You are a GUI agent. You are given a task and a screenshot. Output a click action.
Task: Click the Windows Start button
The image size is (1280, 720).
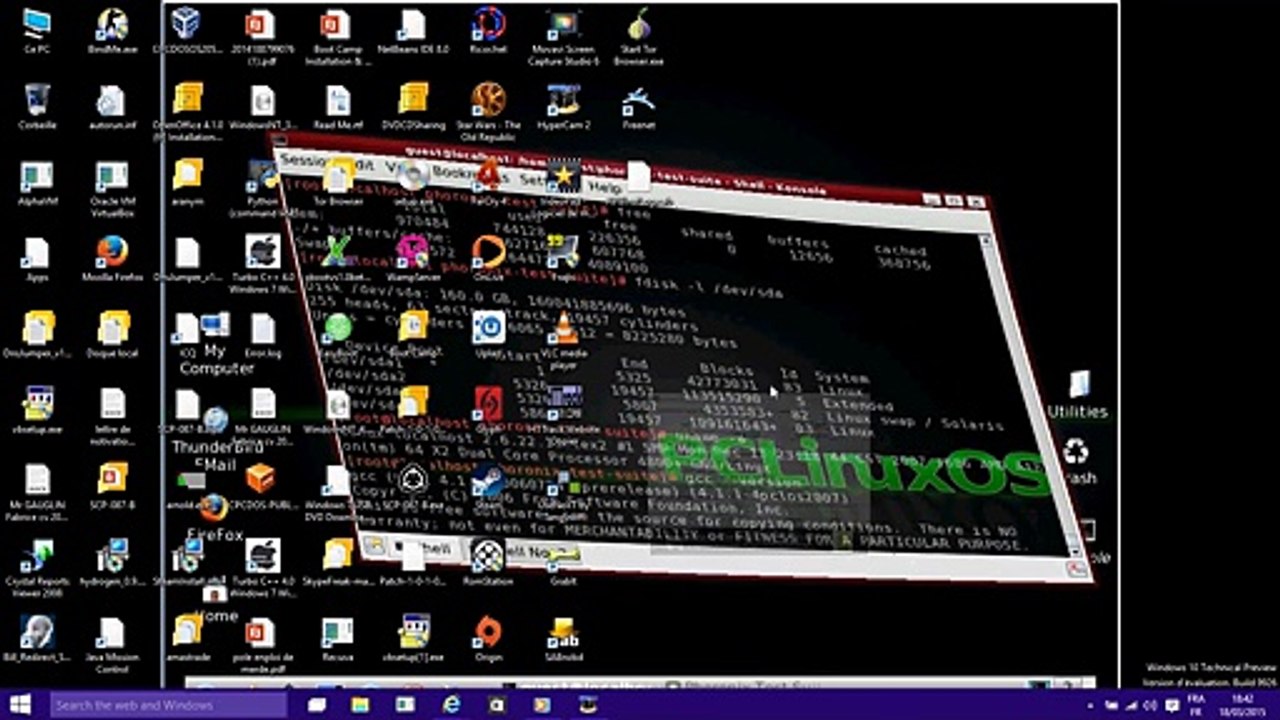(20, 705)
